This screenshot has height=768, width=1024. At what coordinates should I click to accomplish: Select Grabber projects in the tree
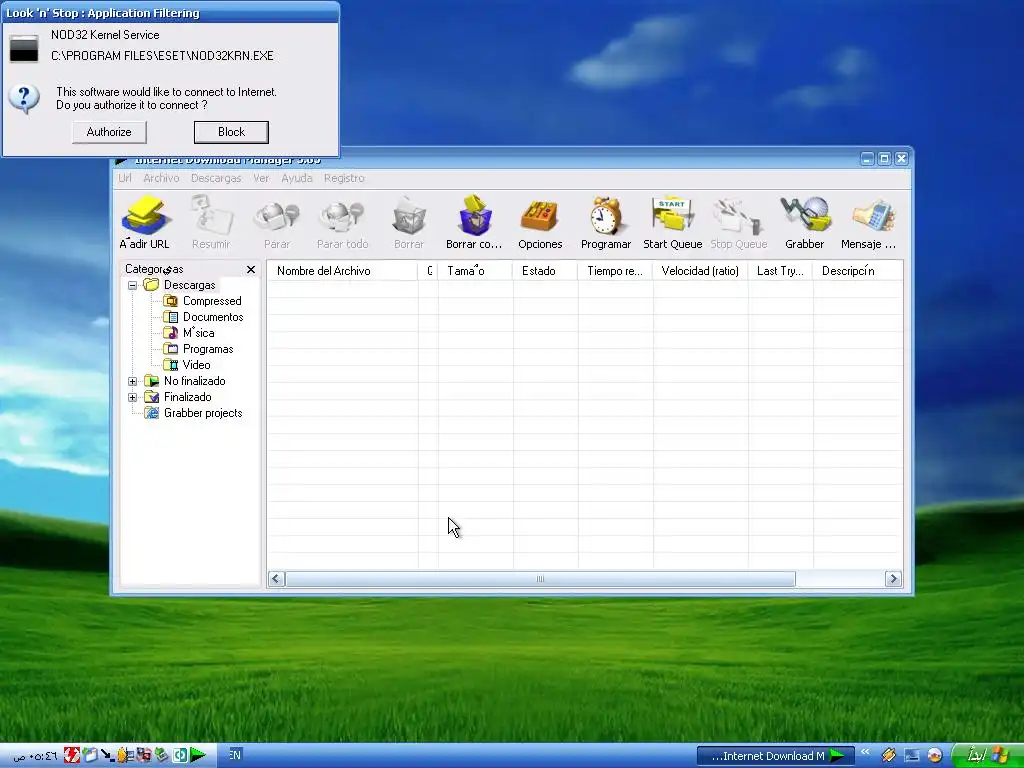tap(203, 413)
